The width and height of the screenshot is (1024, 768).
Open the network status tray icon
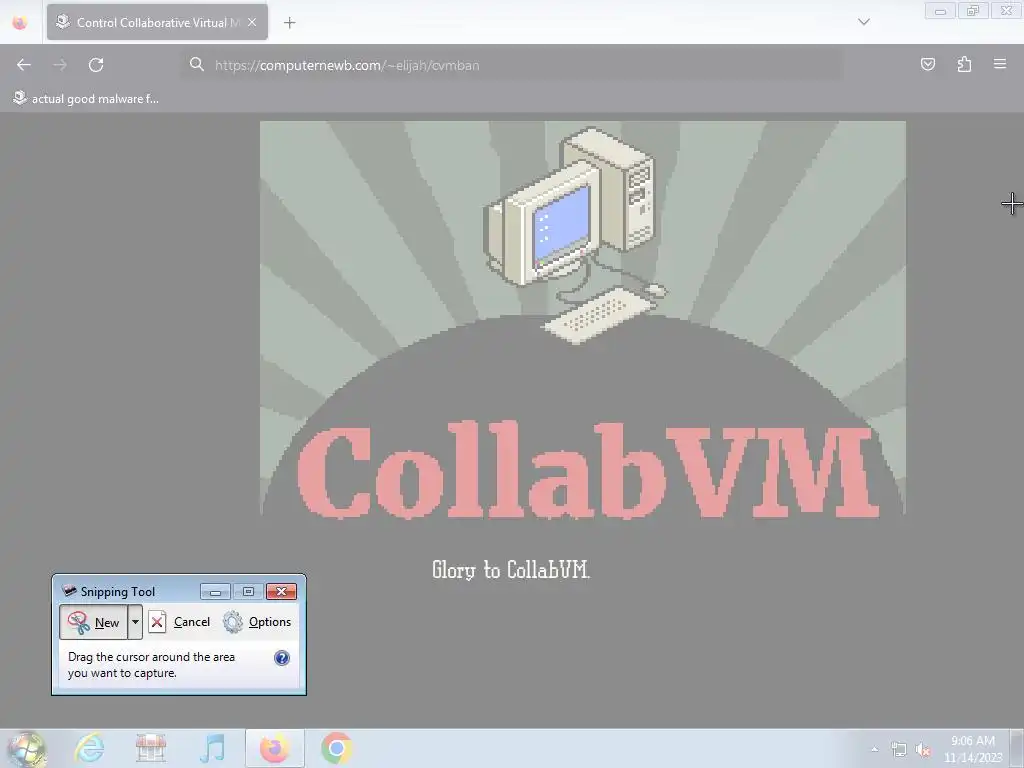(899, 750)
